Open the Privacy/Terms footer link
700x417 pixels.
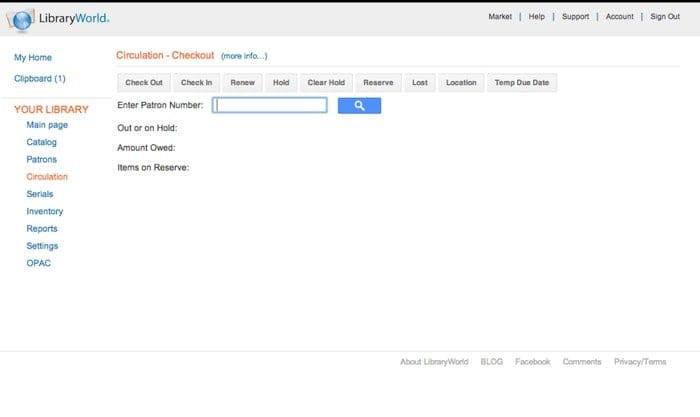click(640, 362)
